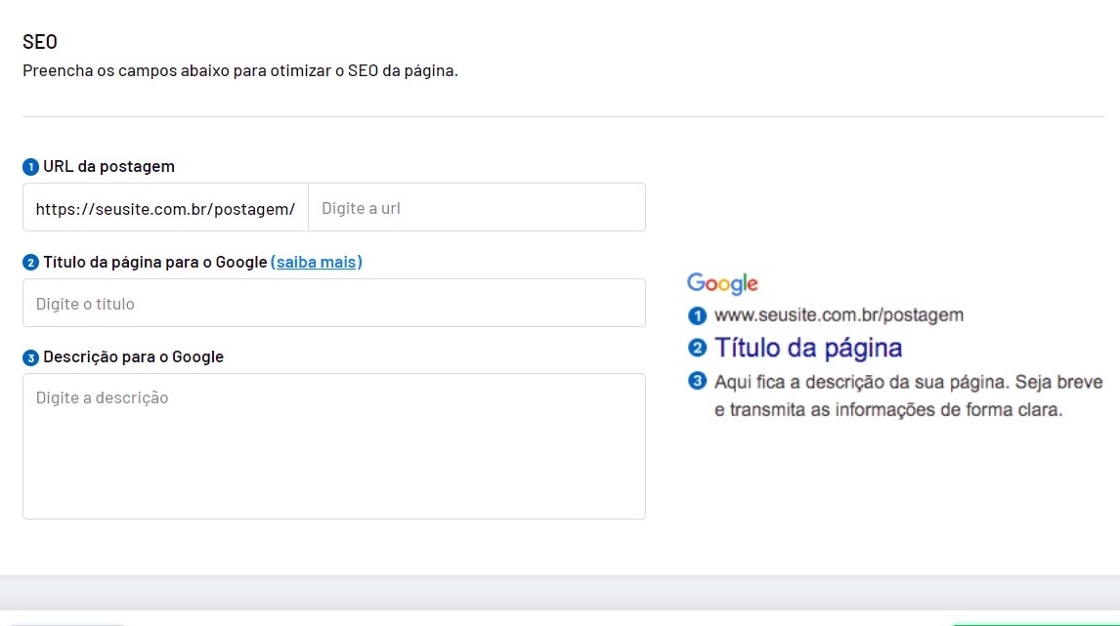Image resolution: width=1120 pixels, height=626 pixels.
Task: Click the SEO section heading
Action: (x=40, y=42)
